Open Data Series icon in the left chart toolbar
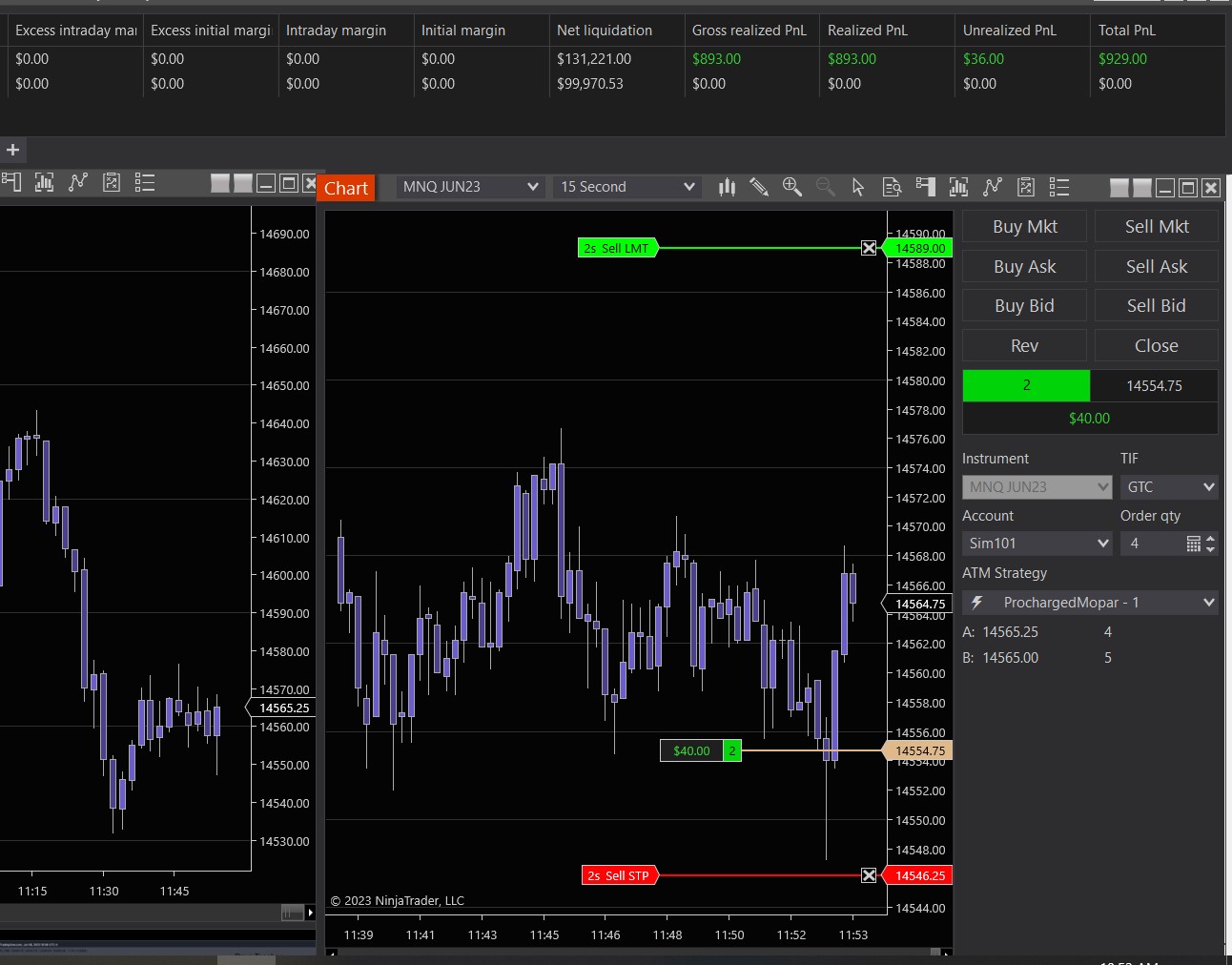The image size is (1232, 965). tap(44, 182)
